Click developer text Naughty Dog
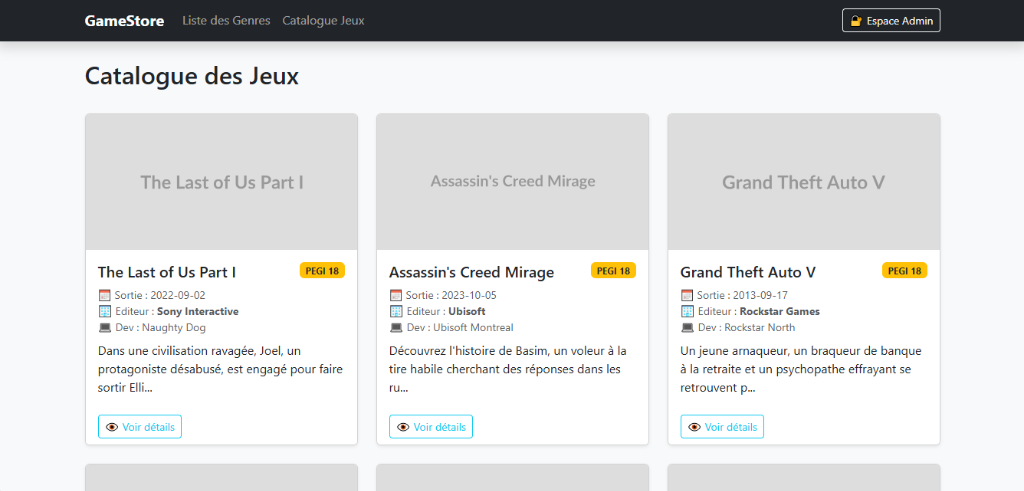1024x491 pixels. click(174, 328)
